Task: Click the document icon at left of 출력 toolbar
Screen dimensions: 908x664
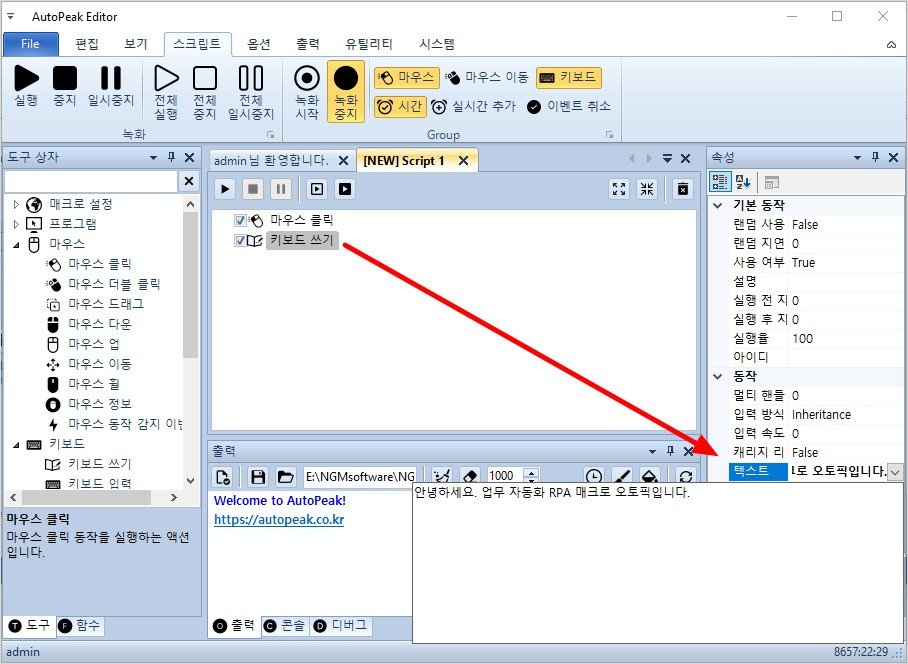Action: (222, 477)
